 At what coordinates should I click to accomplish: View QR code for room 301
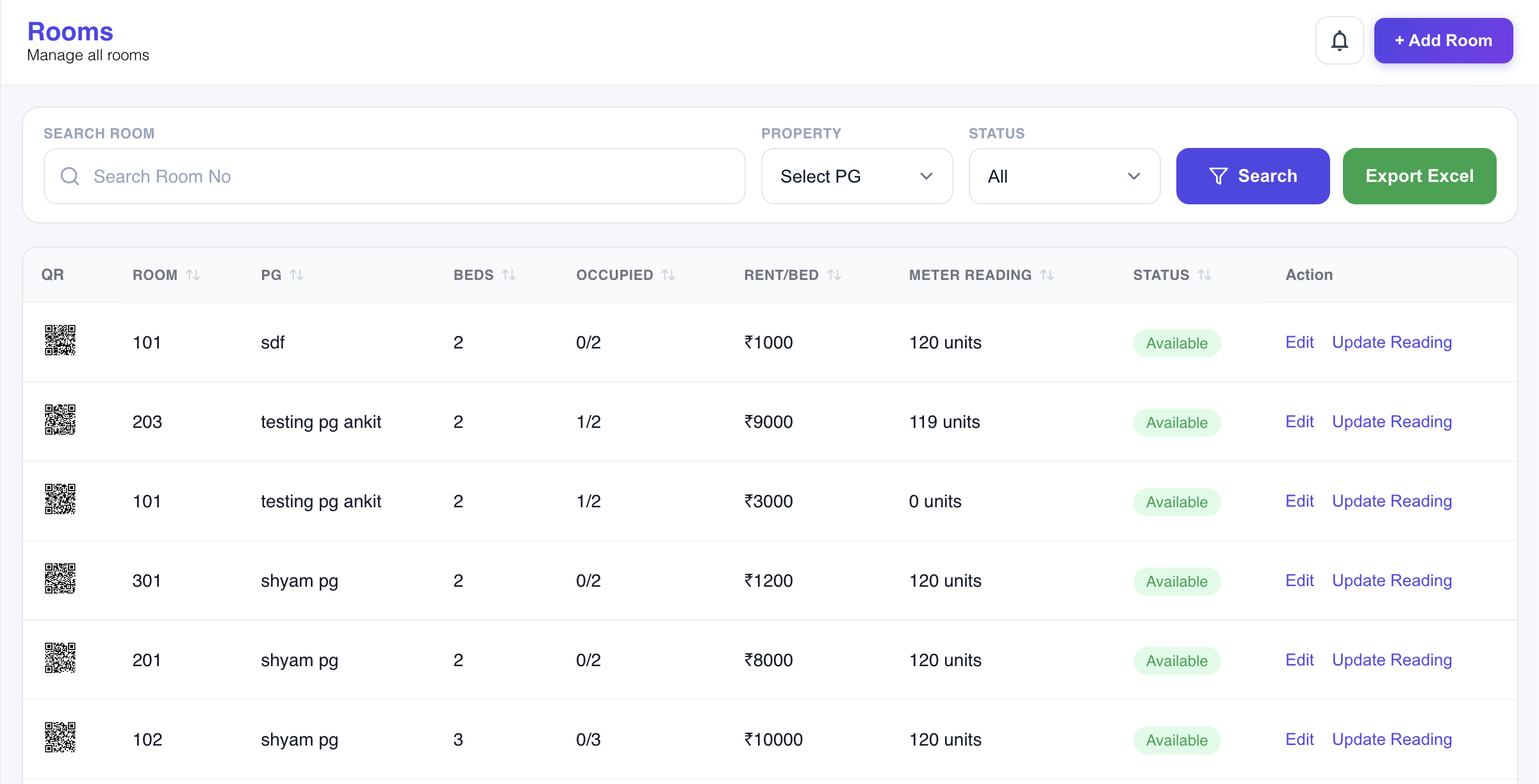(60, 578)
